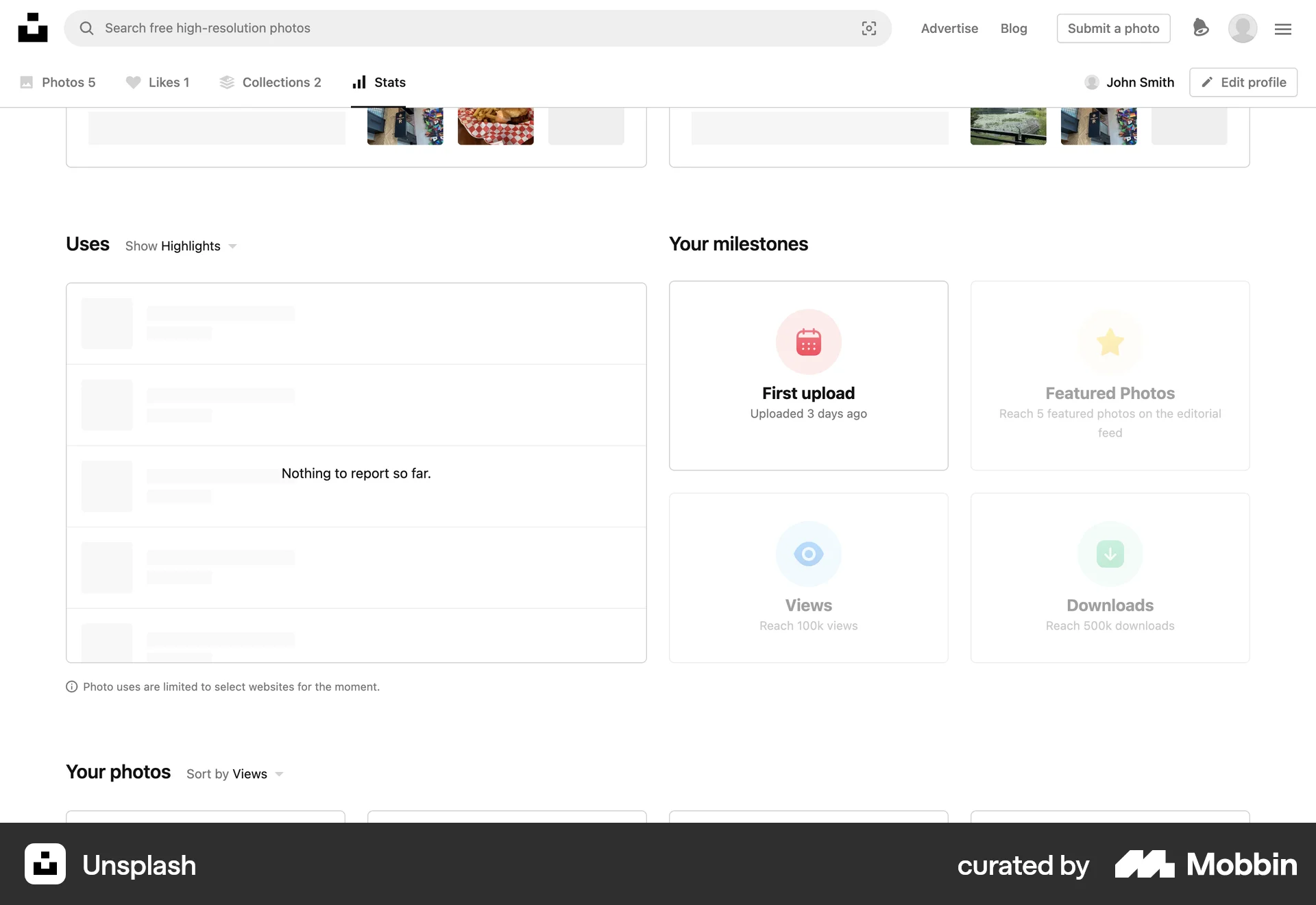Open the checkered food photo thumbnail
The width and height of the screenshot is (1316, 905).
[495, 125]
